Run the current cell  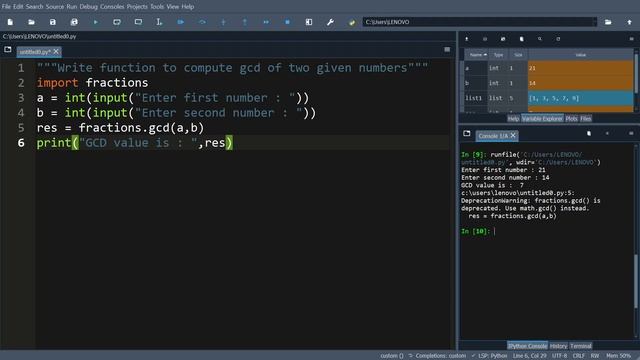click(x=117, y=22)
